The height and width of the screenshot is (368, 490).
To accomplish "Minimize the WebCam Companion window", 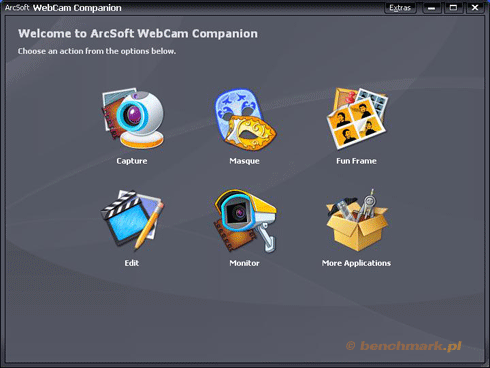I will (x=432, y=8).
